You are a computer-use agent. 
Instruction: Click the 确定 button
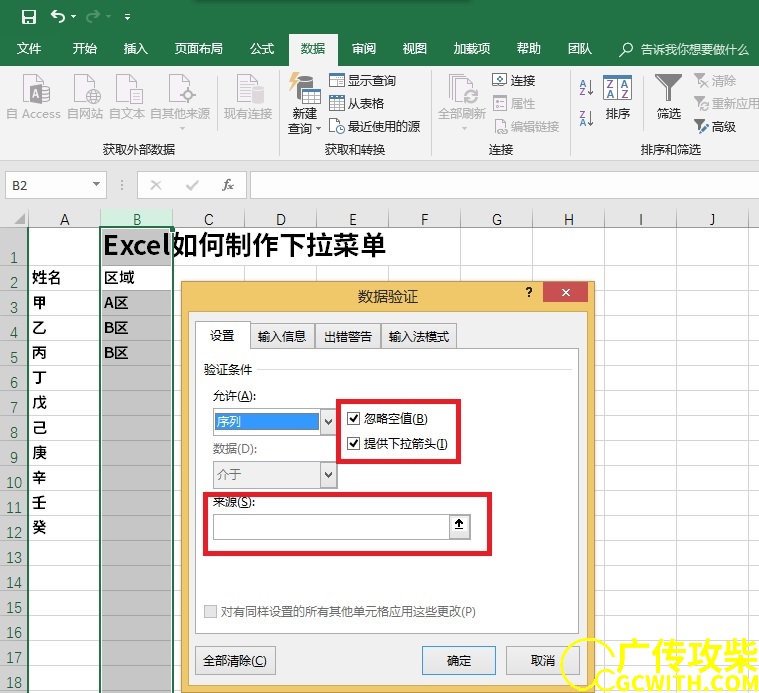coord(459,661)
